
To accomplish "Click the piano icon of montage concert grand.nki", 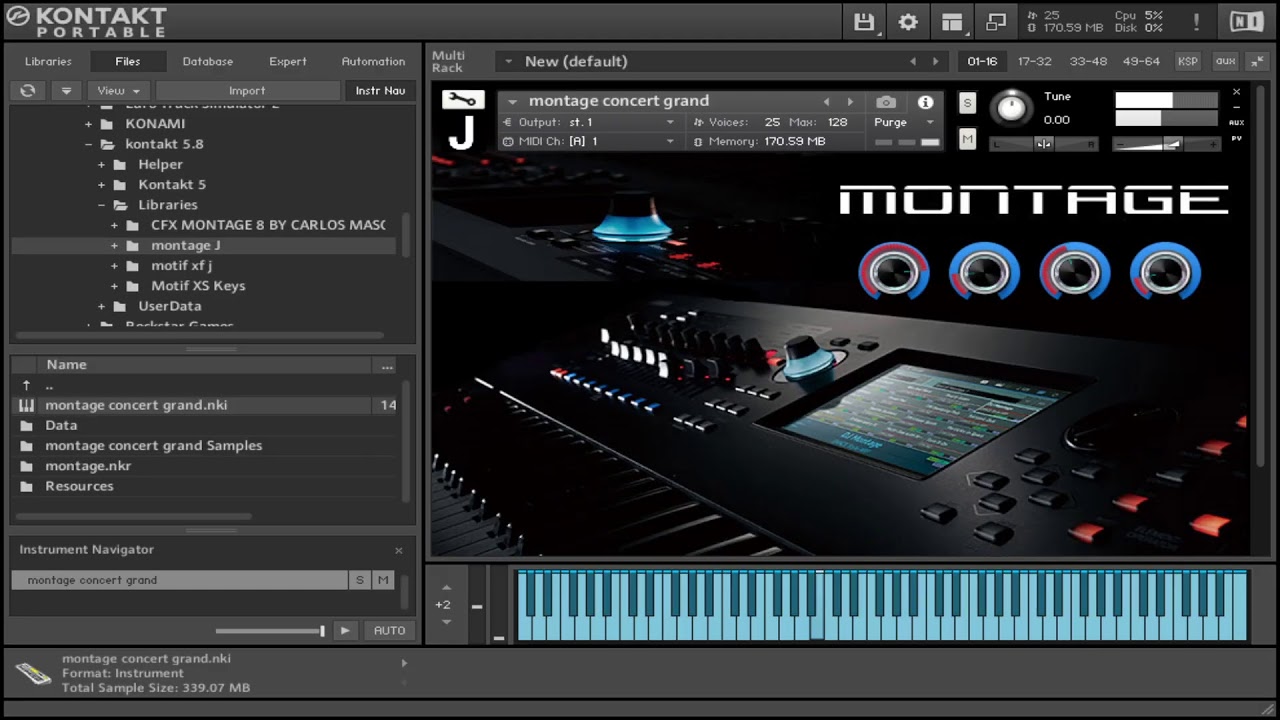I will point(26,405).
